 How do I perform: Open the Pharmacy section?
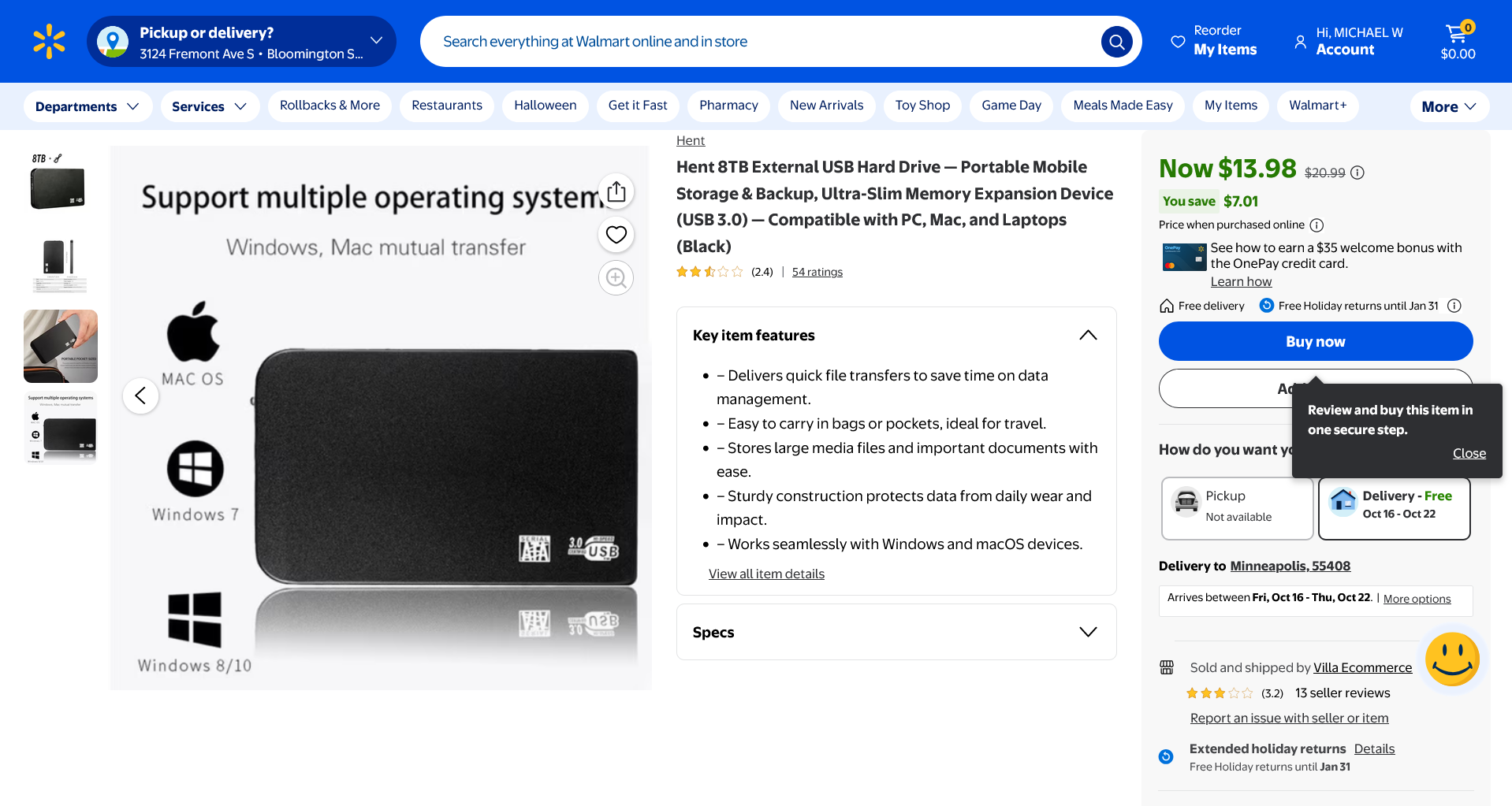pyautogui.click(x=728, y=106)
